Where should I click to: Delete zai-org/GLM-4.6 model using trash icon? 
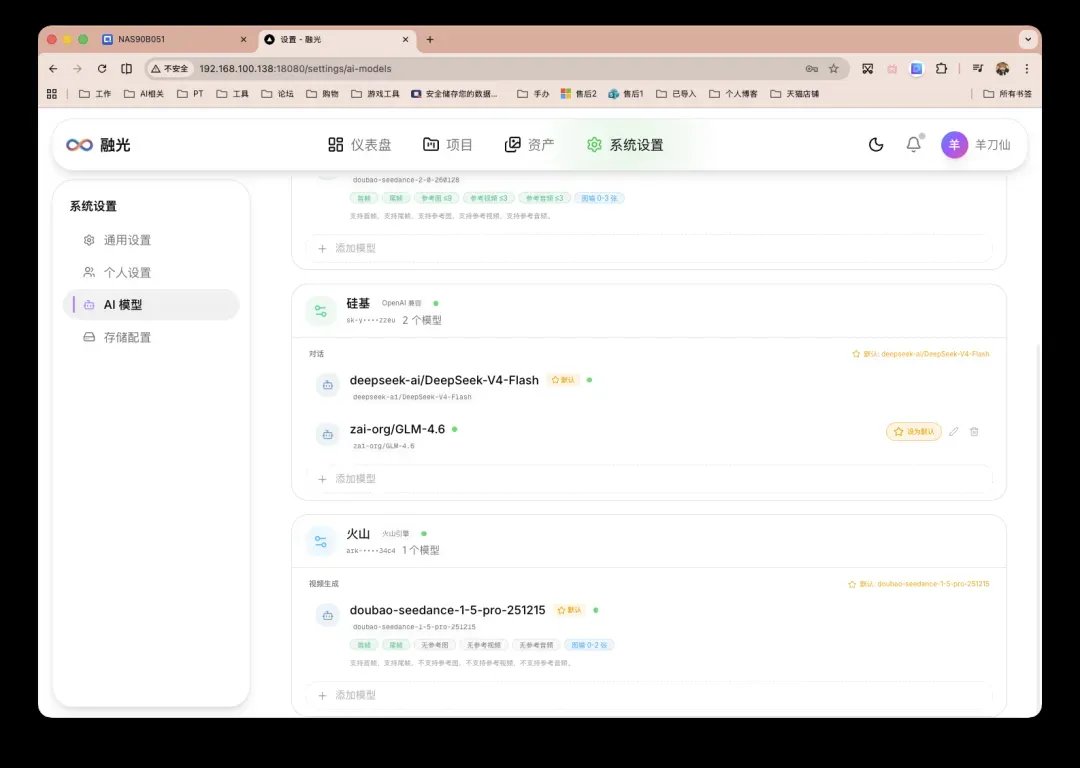[974, 432]
